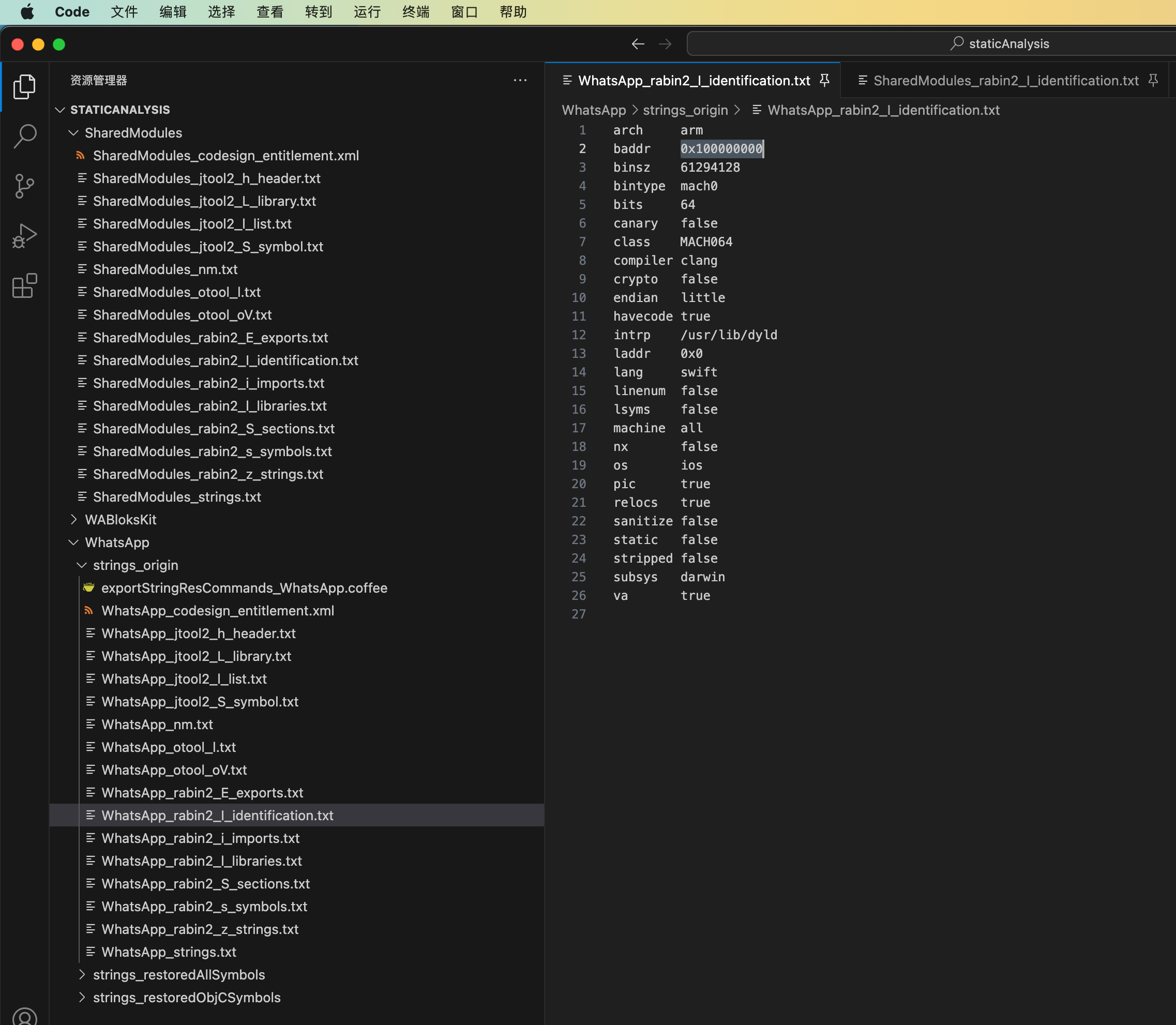Click the subsys value darwin
This screenshot has height=1025, width=1176.
coord(702,577)
